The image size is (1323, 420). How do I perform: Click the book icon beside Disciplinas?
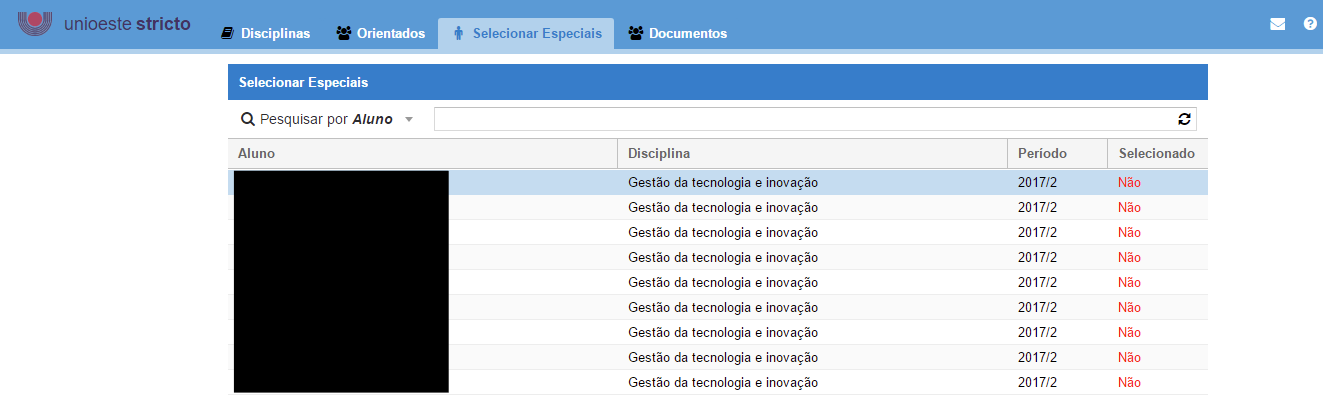227,33
